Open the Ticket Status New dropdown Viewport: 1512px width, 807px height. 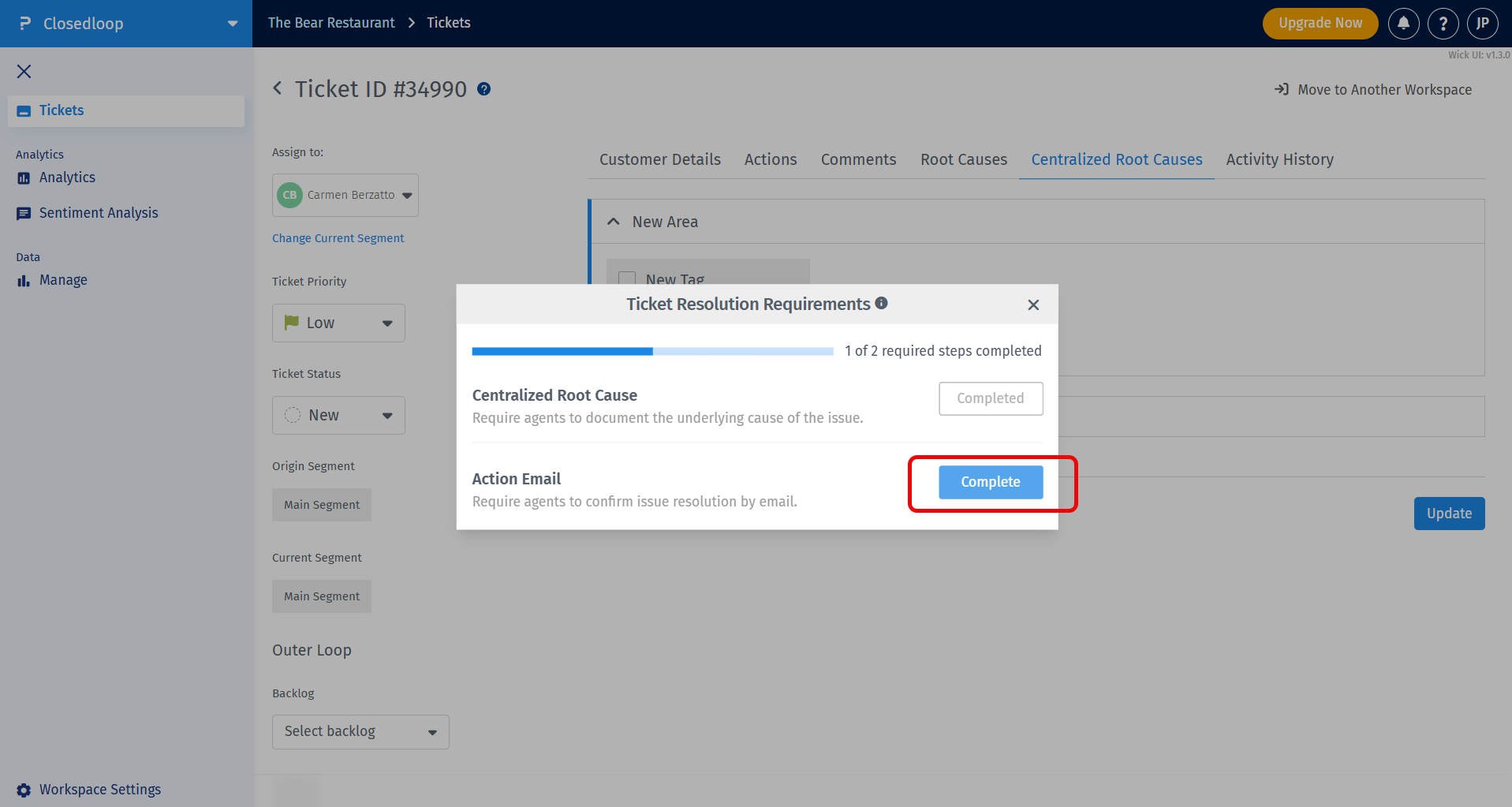[x=338, y=415]
